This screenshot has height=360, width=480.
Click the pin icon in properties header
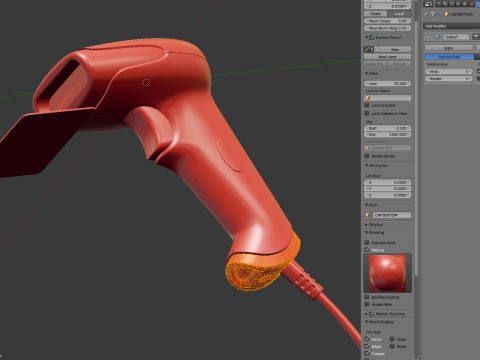coord(426,14)
